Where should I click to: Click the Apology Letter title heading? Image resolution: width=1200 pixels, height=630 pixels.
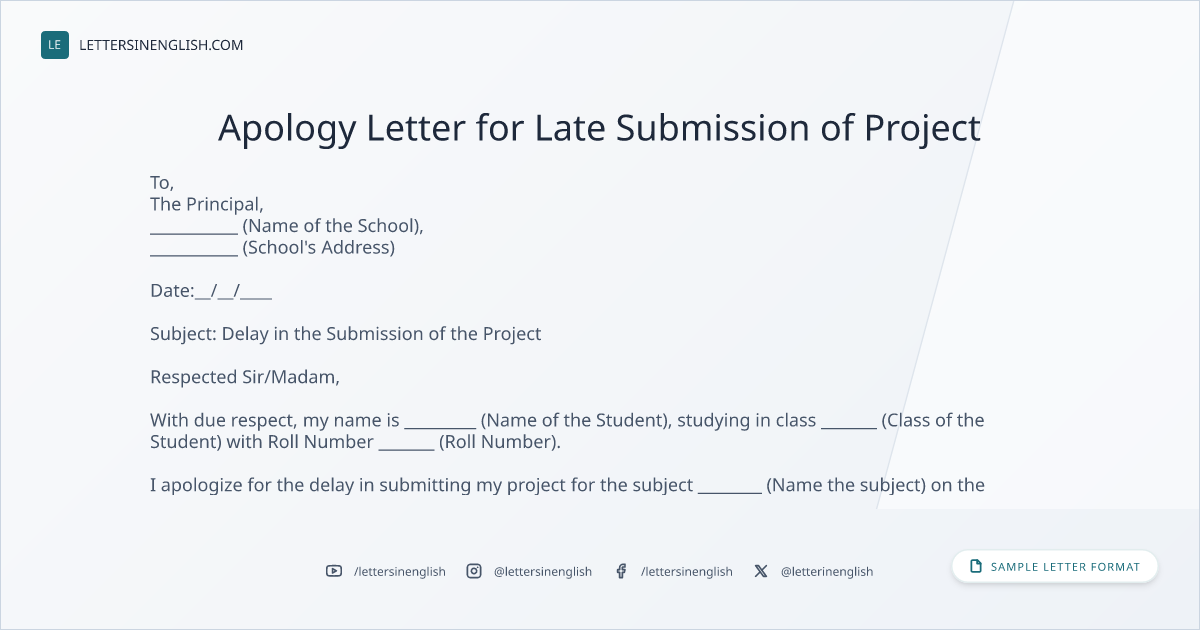(599, 128)
